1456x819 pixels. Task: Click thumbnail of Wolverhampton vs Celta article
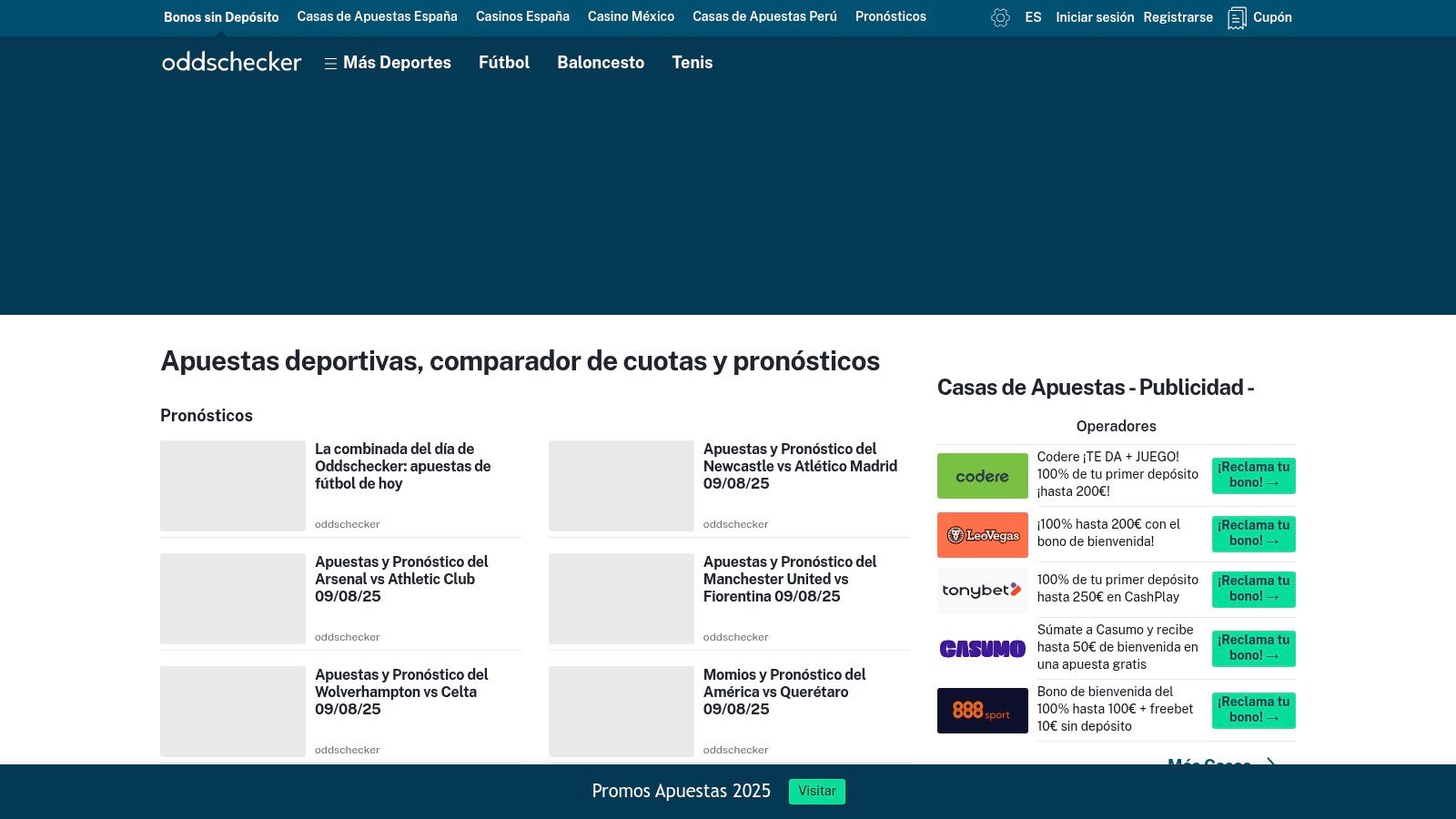point(233,712)
